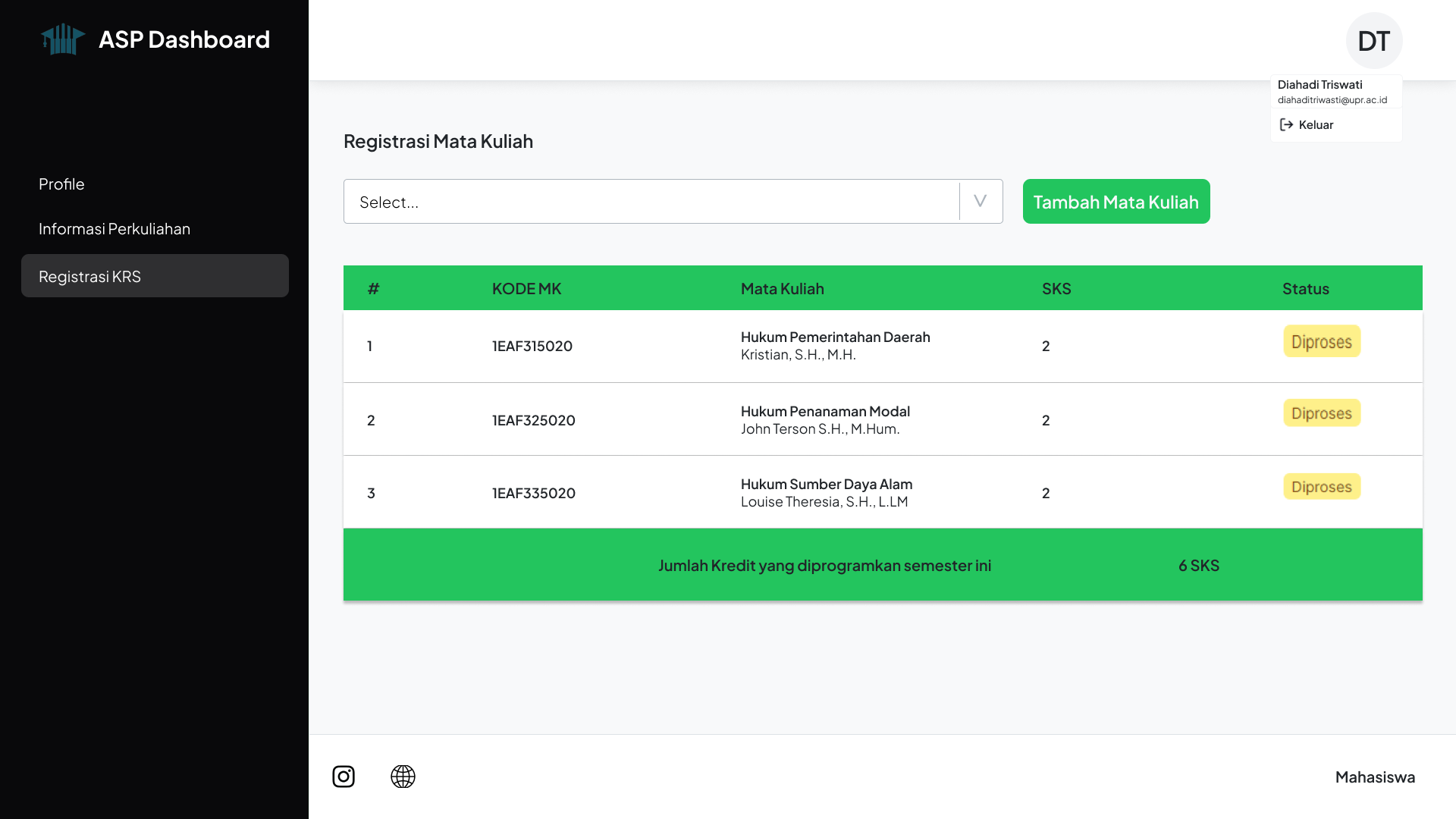Open the Profile menu item
The width and height of the screenshot is (1456, 819).
pos(61,184)
